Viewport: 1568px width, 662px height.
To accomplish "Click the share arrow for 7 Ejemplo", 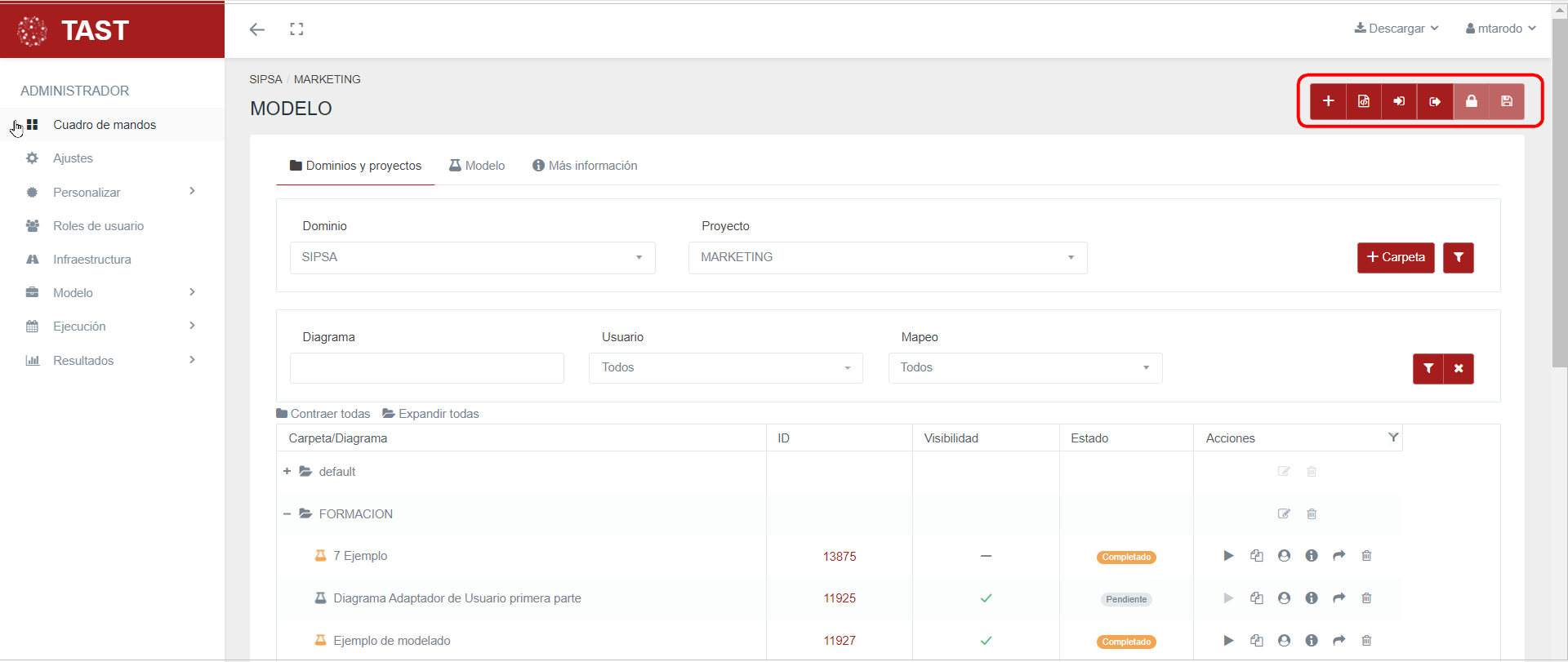I will coord(1339,556).
